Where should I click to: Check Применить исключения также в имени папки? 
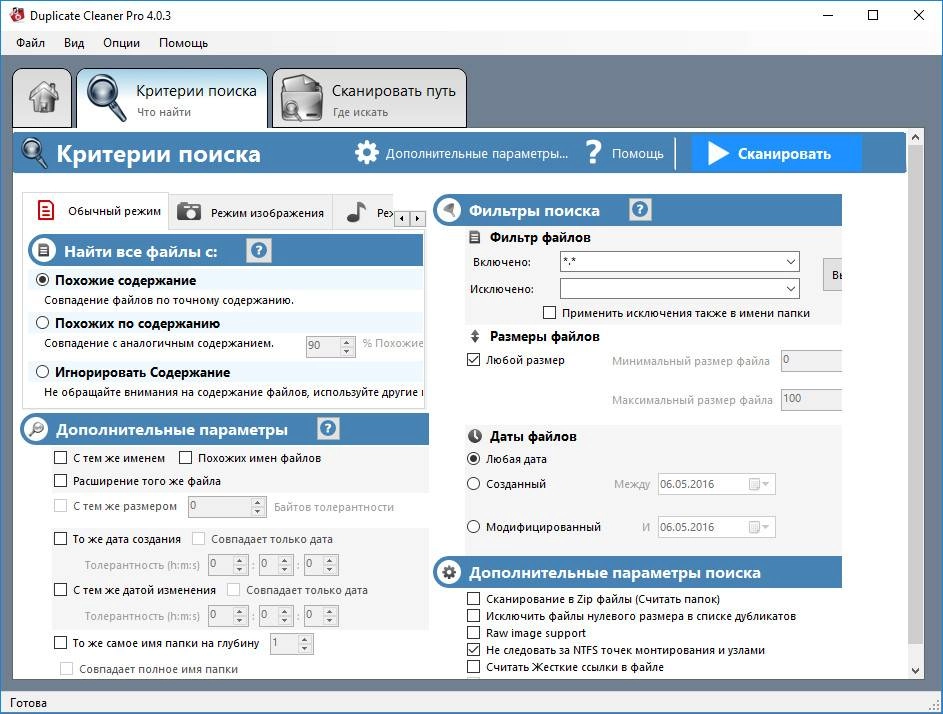[x=549, y=313]
